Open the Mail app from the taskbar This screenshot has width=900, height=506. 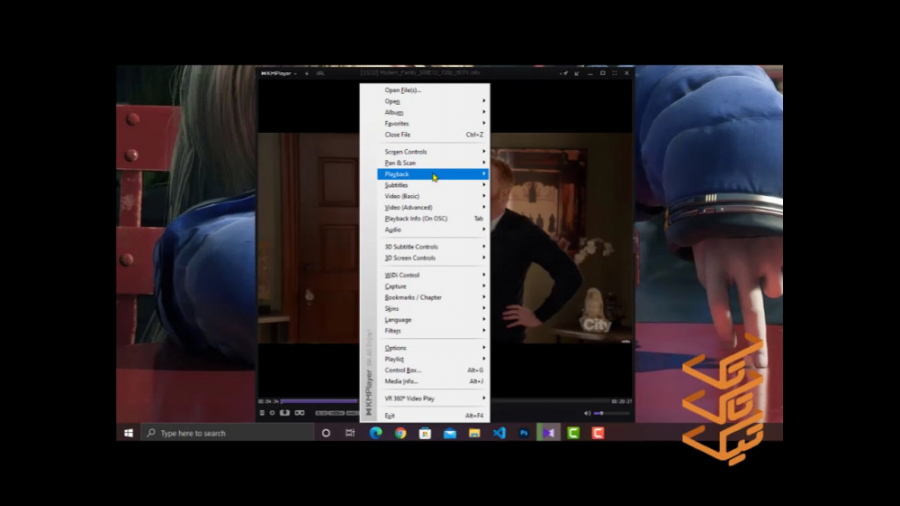coord(450,433)
